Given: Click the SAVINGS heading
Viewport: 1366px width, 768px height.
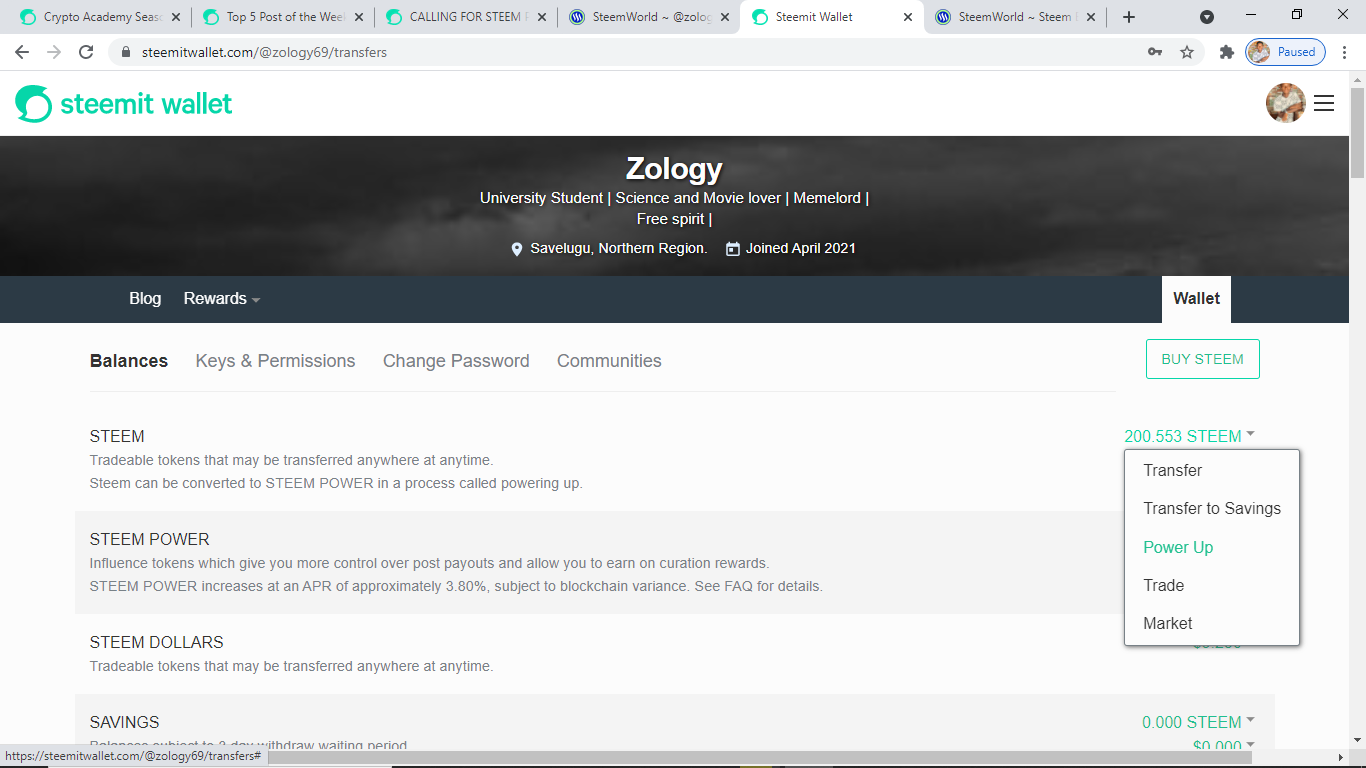Looking at the screenshot, I should pyautogui.click(x=124, y=722).
